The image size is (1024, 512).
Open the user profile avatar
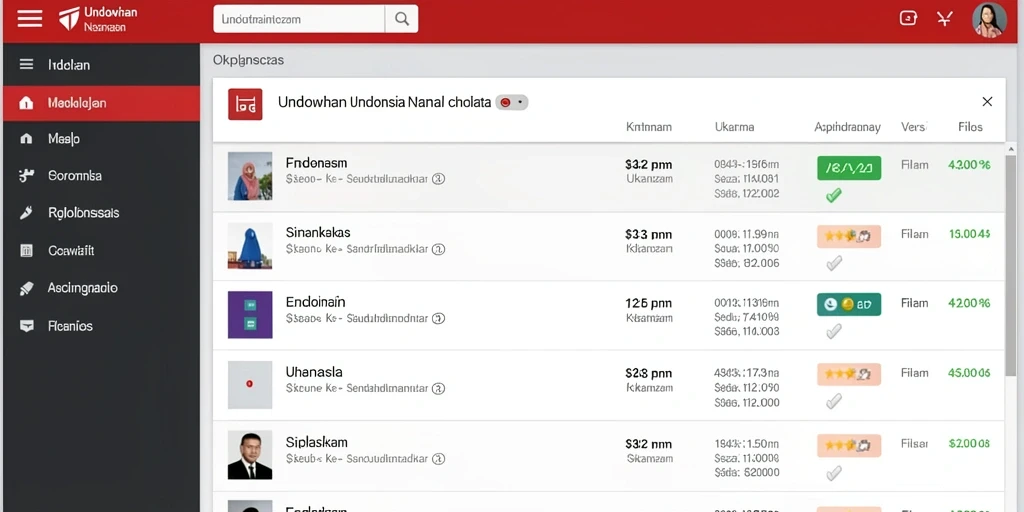[x=989, y=20]
